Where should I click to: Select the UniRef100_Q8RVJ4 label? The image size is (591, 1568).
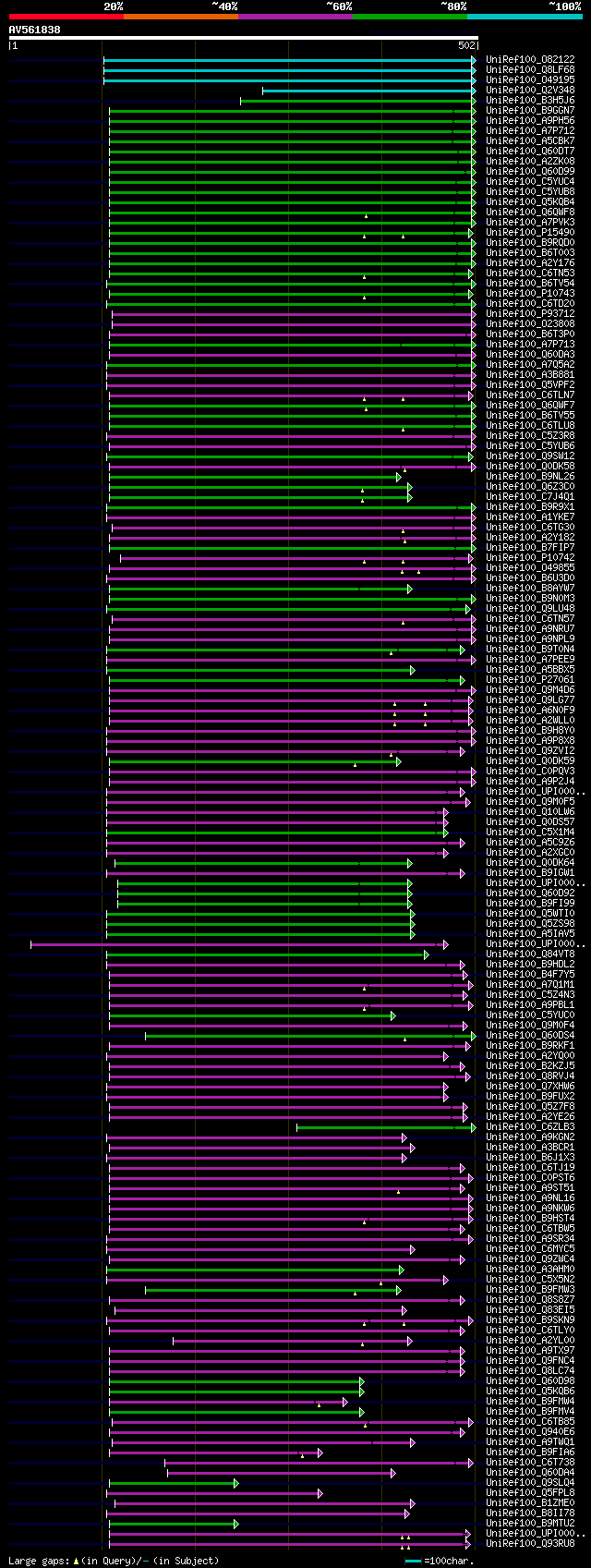[x=530, y=1076]
